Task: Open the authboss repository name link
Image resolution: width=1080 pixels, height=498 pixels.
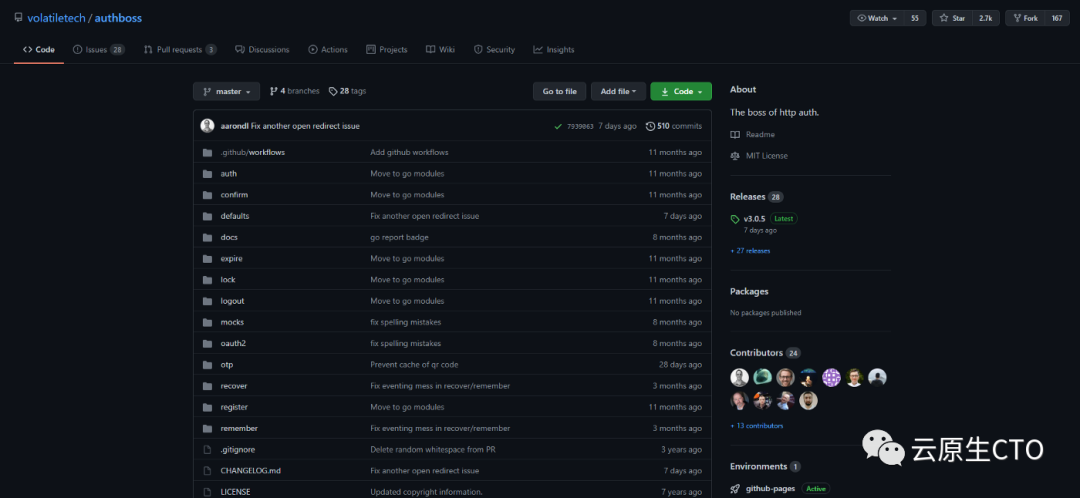Action: tap(118, 18)
